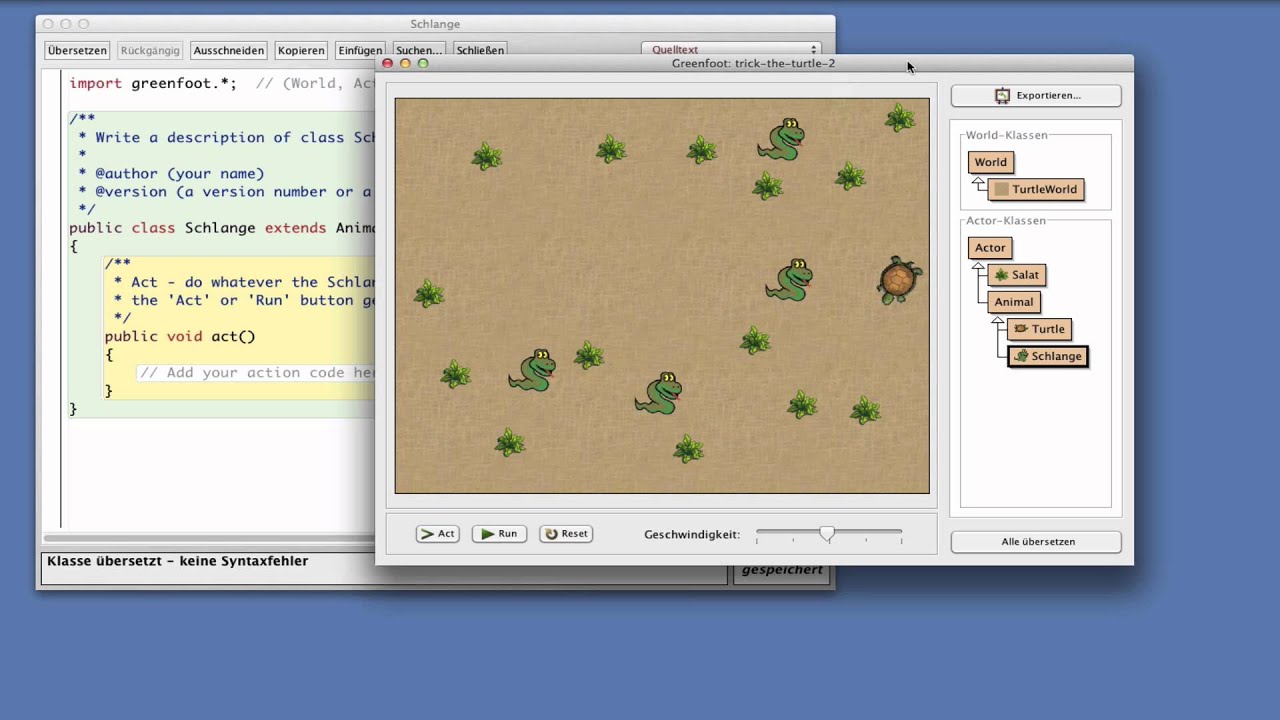This screenshot has width=1280, height=720.
Task: Click the public void act() line
Action: [x=180, y=336]
